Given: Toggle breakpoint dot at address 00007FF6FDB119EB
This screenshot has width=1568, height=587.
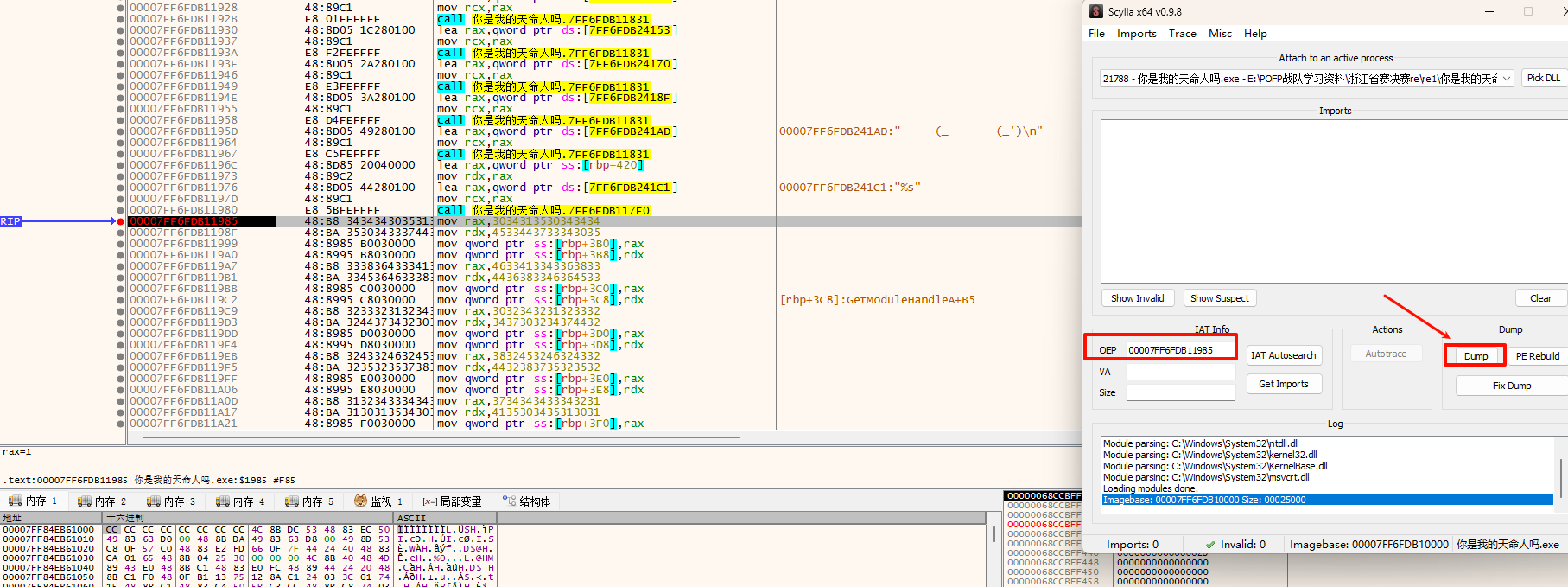Looking at the screenshot, I should (x=120, y=356).
